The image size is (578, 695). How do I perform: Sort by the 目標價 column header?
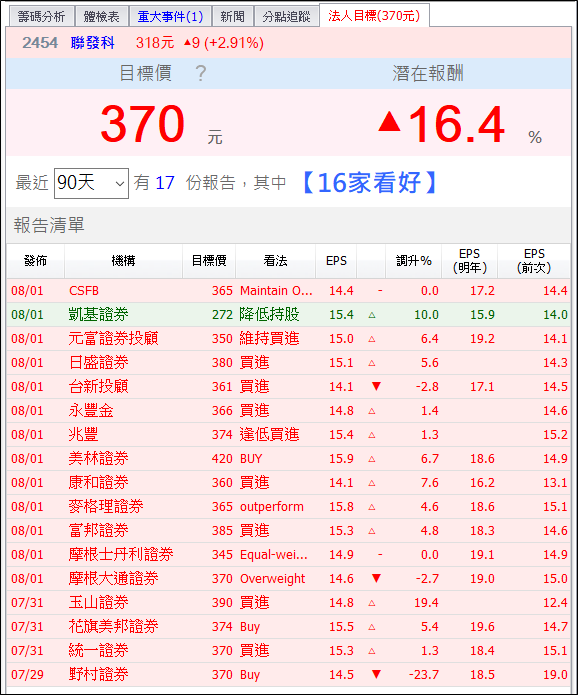[209, 261]
